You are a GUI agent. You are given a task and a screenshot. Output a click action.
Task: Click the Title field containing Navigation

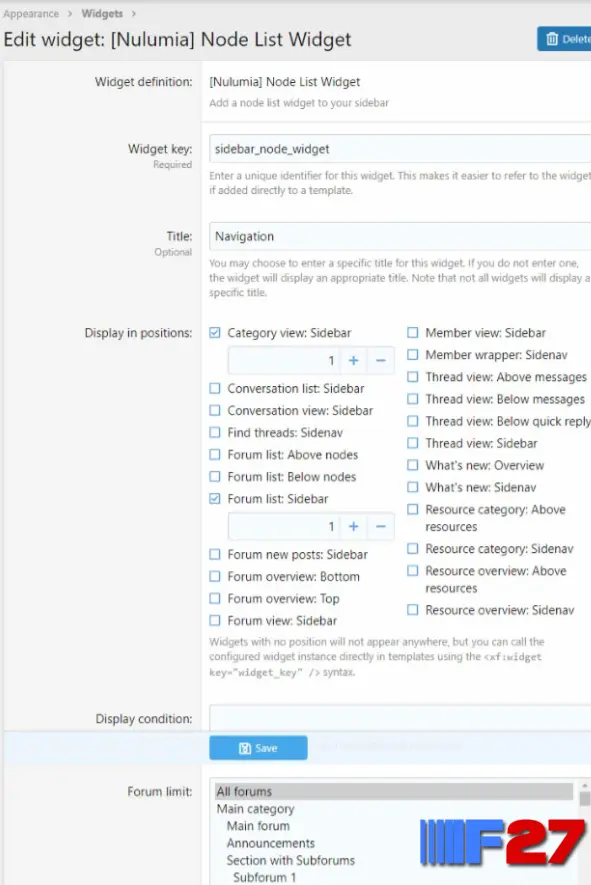[400, 236]
